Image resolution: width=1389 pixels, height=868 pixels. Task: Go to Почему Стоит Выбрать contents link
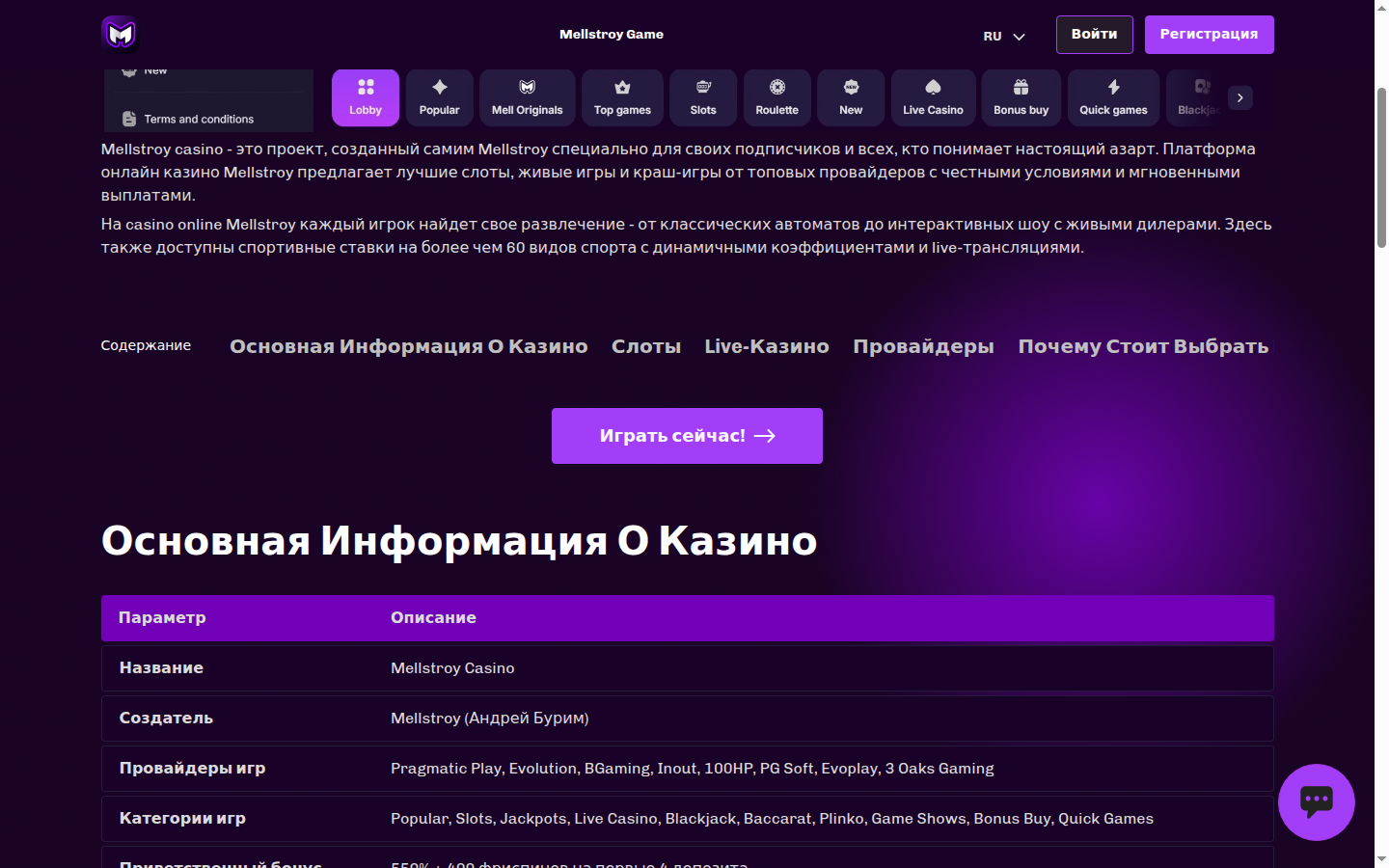(1144, 346)
